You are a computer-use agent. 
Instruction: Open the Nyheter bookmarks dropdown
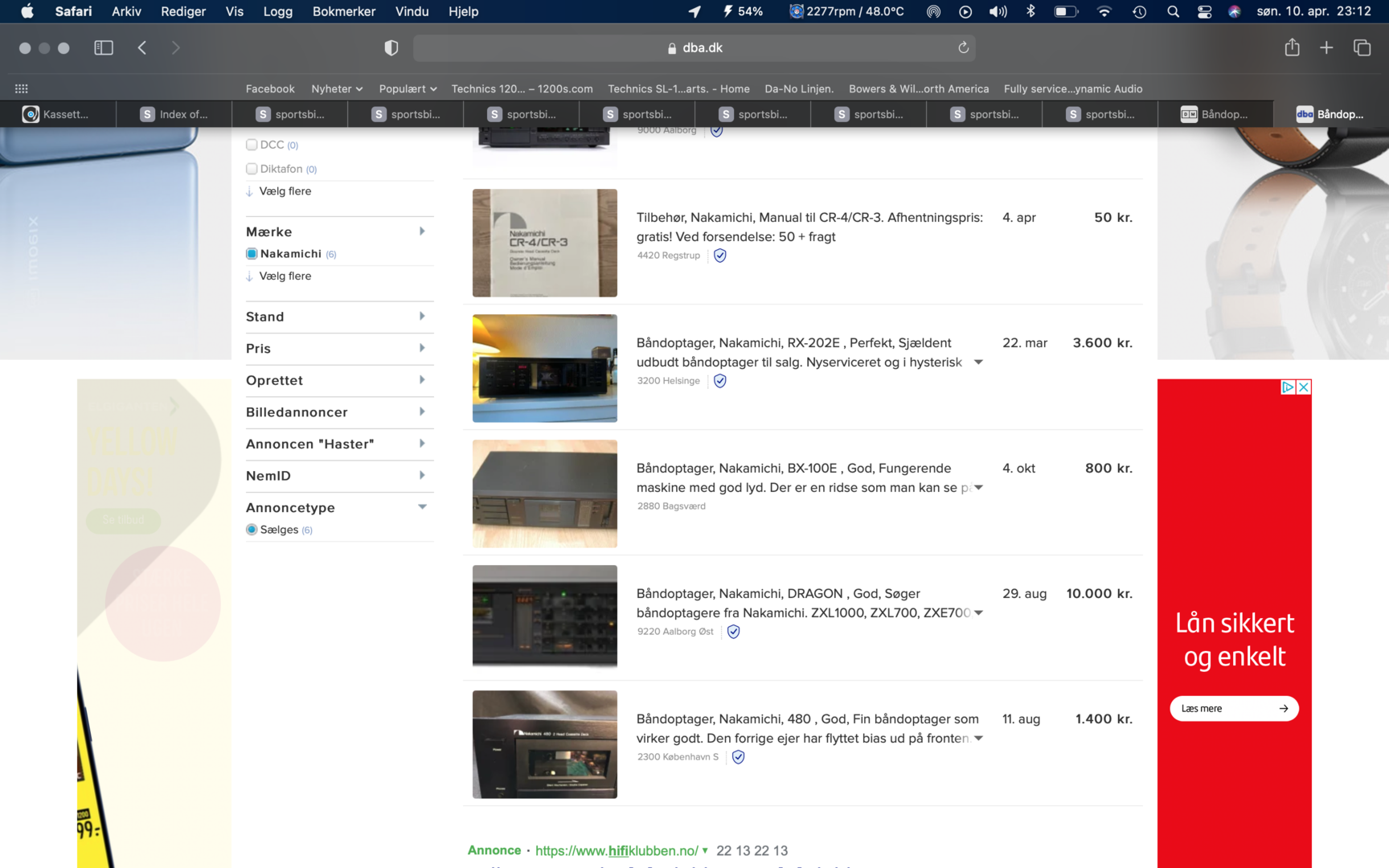[337, 88]
